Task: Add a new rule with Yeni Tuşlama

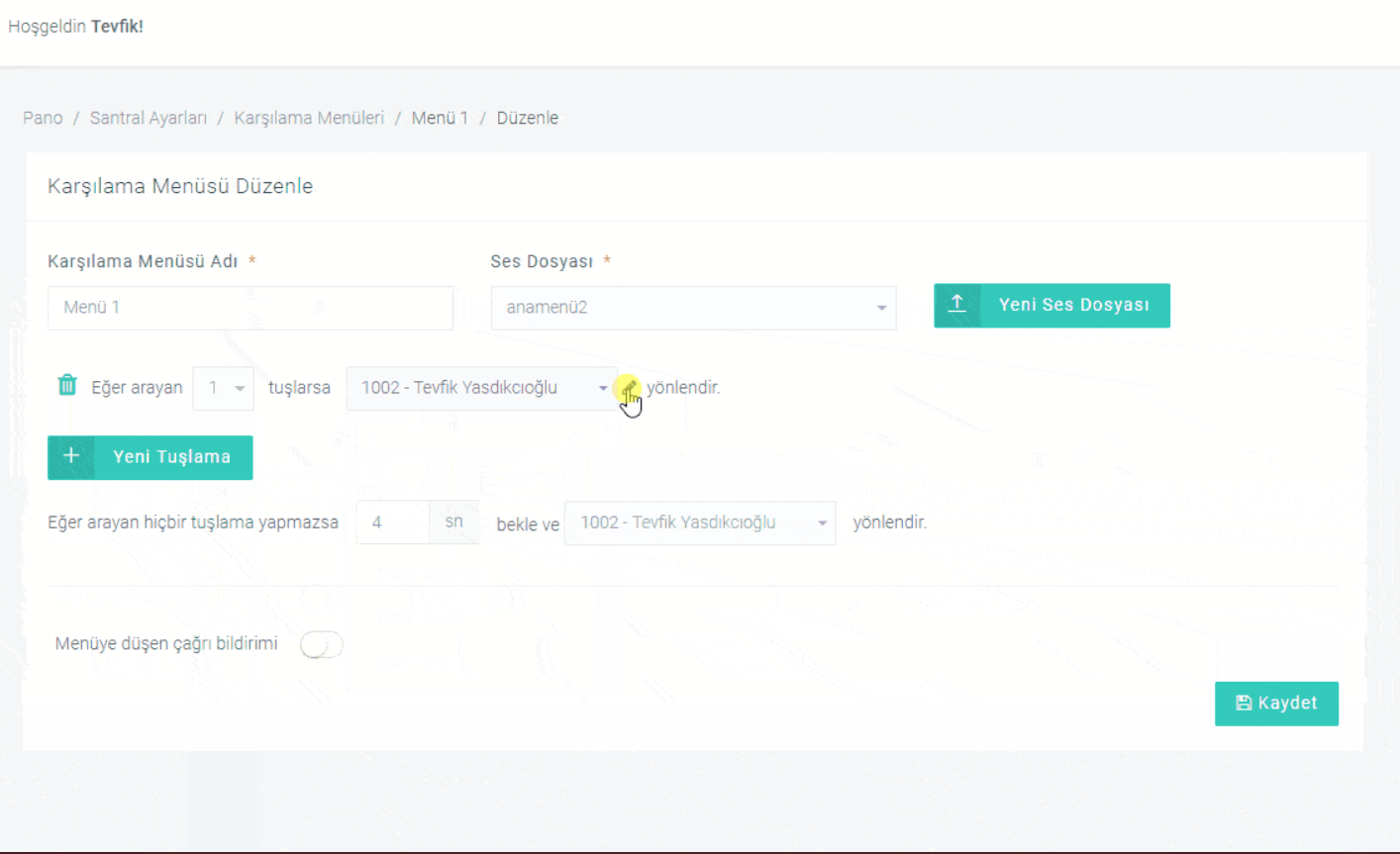Action: [x=150, y=457]
